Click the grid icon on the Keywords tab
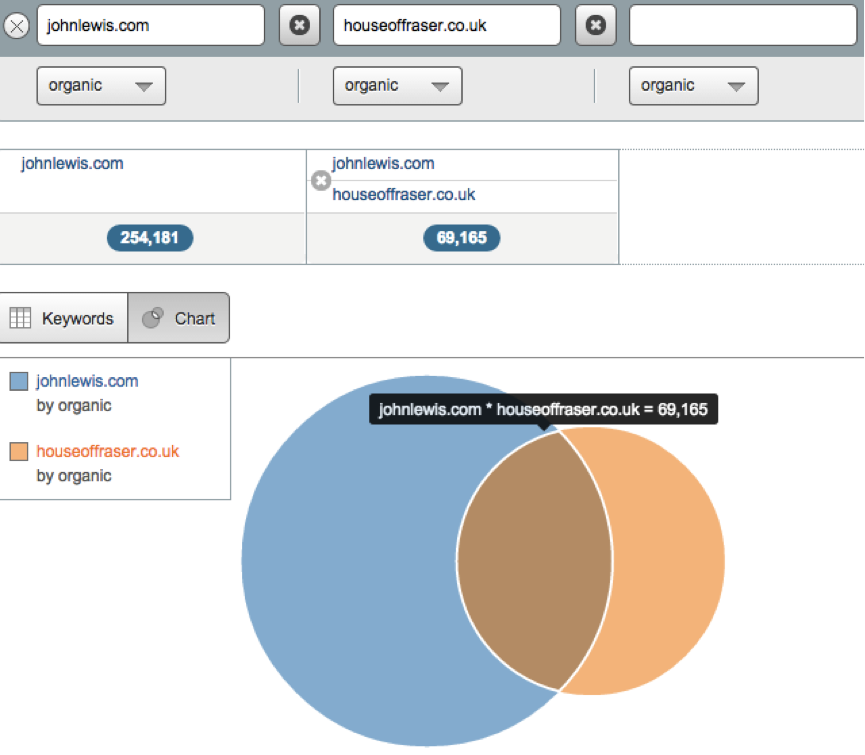The width and height of the screenshot is (865, 755). (20, 318)
